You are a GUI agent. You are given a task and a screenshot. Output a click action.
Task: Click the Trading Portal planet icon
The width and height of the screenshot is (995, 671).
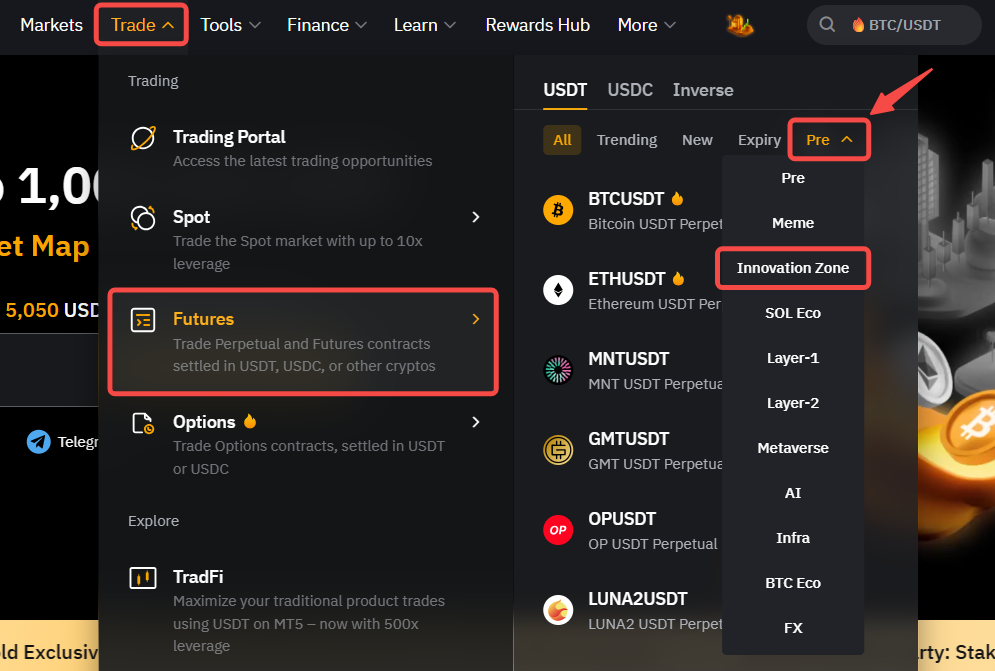click(x=143, y=138)
